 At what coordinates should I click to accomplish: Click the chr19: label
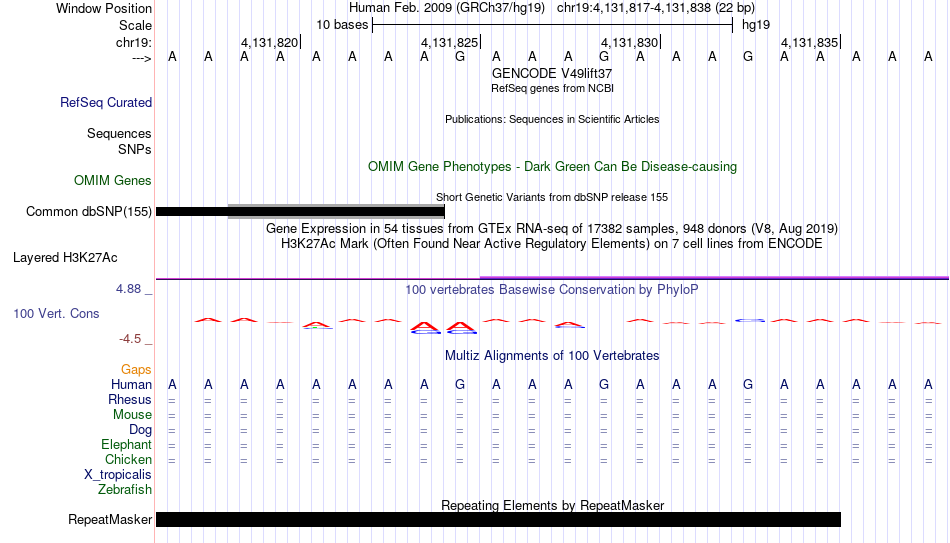(x=133, y=42)
